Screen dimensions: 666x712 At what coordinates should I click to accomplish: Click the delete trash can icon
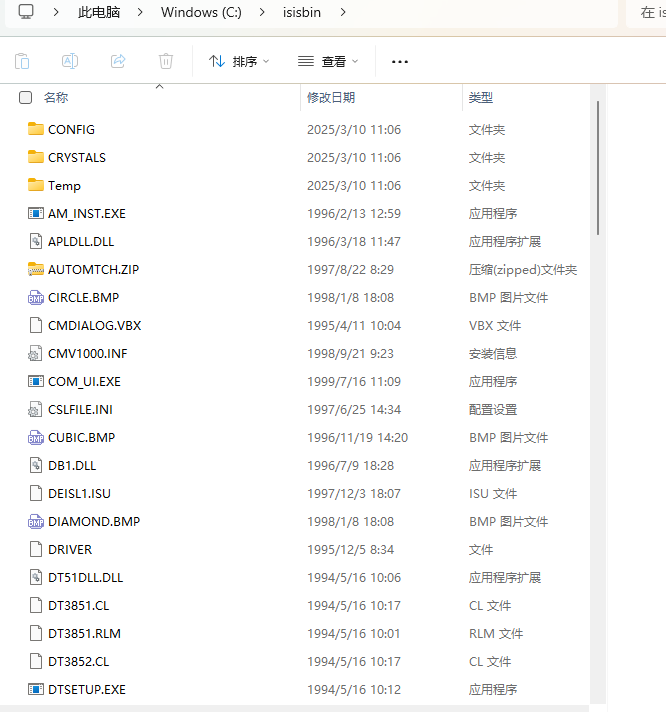166,61
